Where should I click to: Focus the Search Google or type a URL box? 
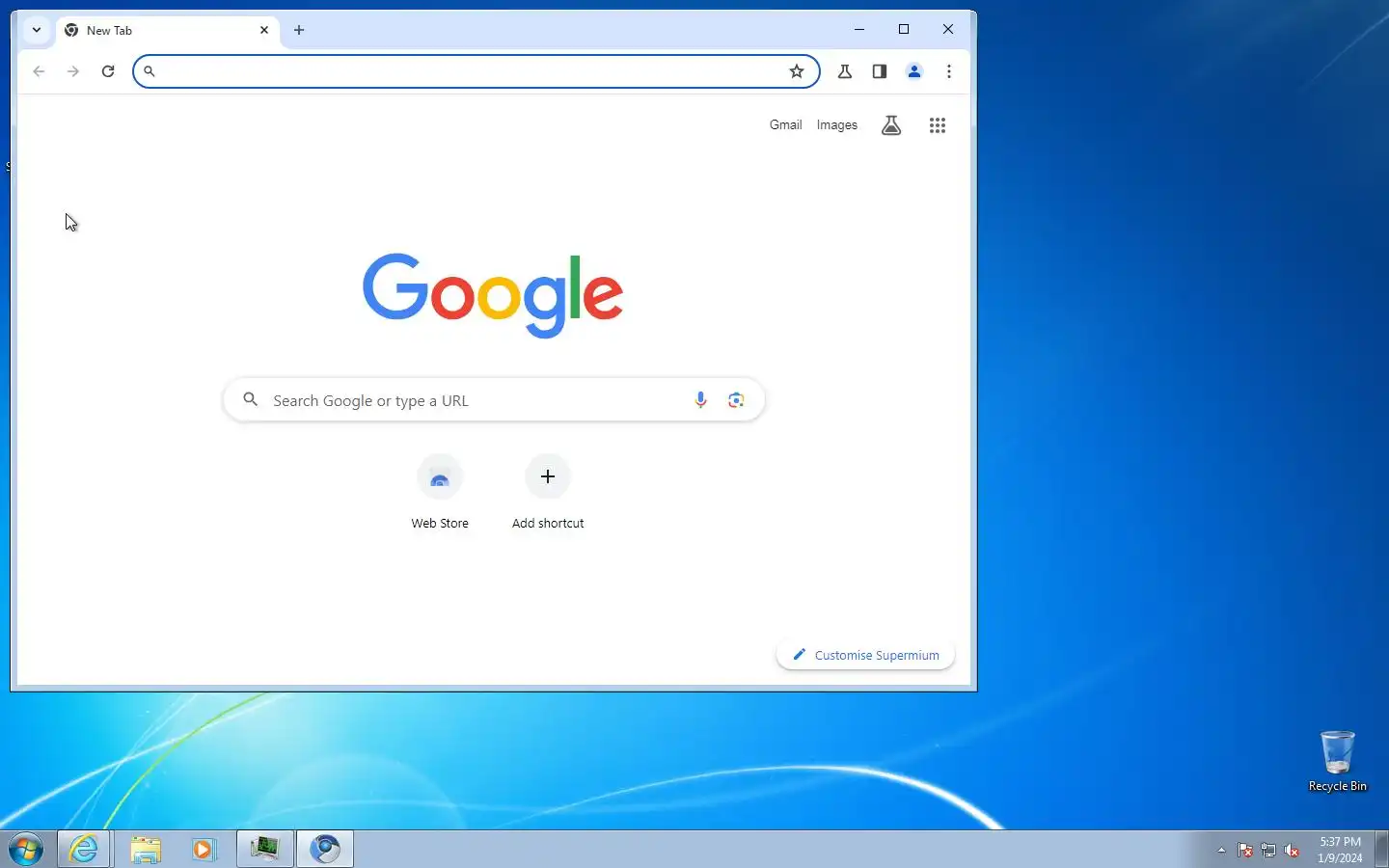(x=494, y=400)
